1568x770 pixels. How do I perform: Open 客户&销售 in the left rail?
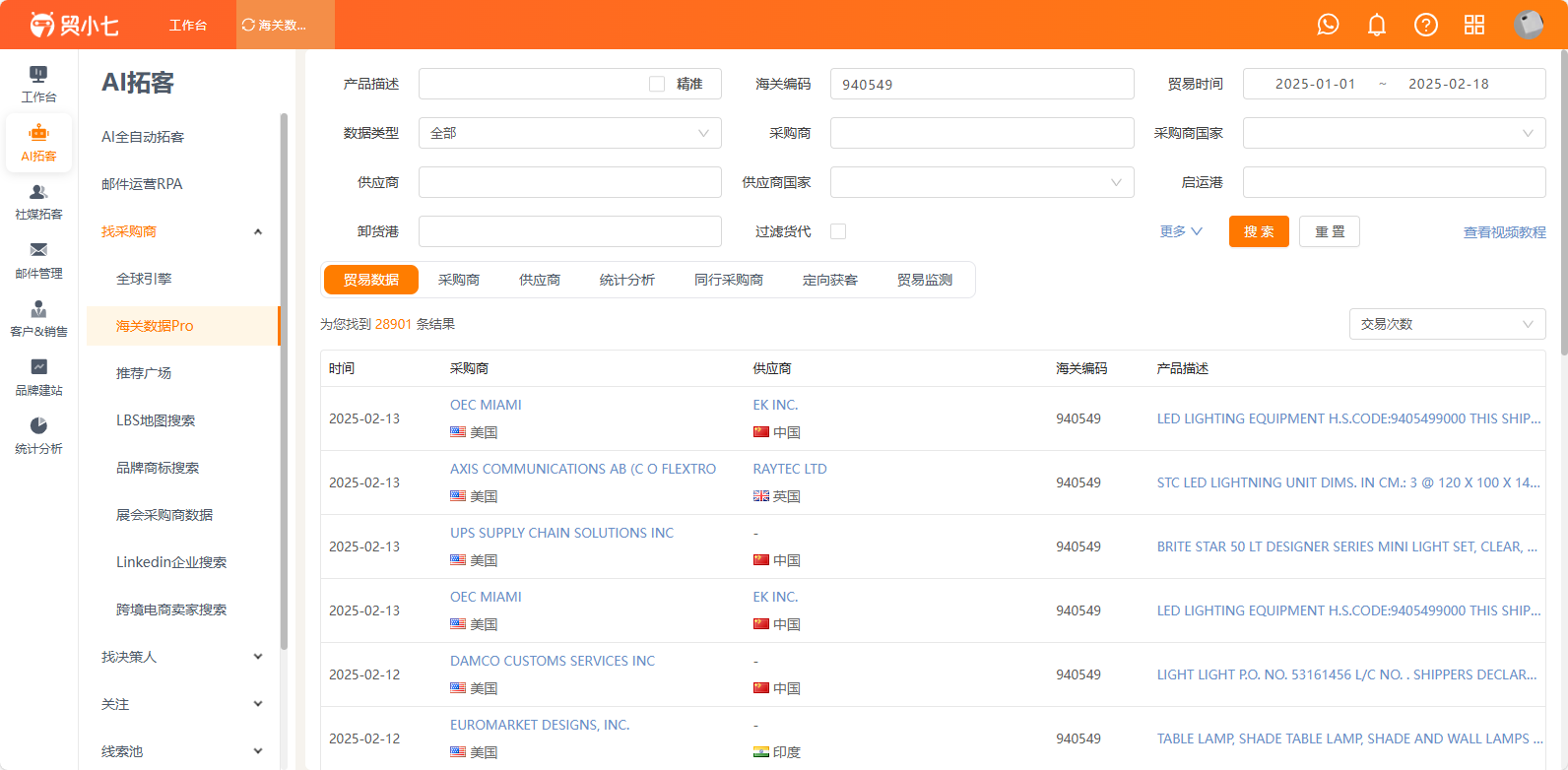38,319
